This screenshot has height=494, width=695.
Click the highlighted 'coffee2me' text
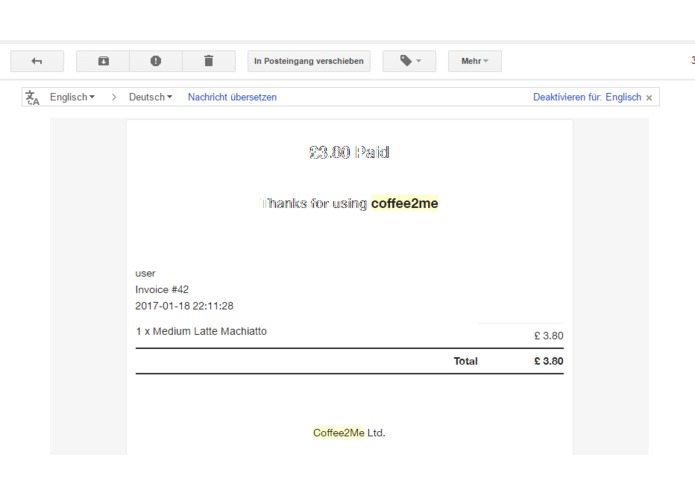click(404, 203)
